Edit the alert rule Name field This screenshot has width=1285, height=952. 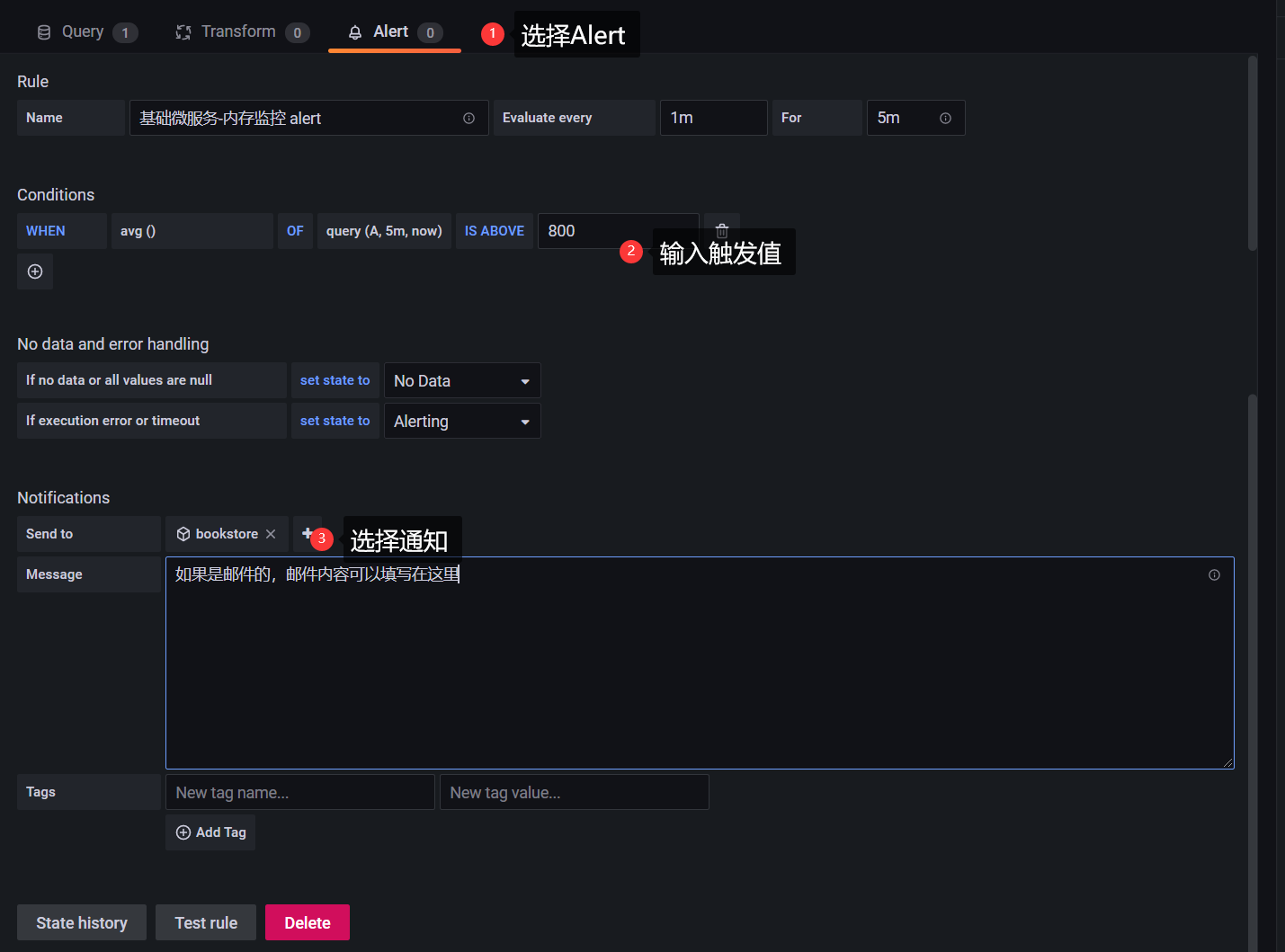309,118
